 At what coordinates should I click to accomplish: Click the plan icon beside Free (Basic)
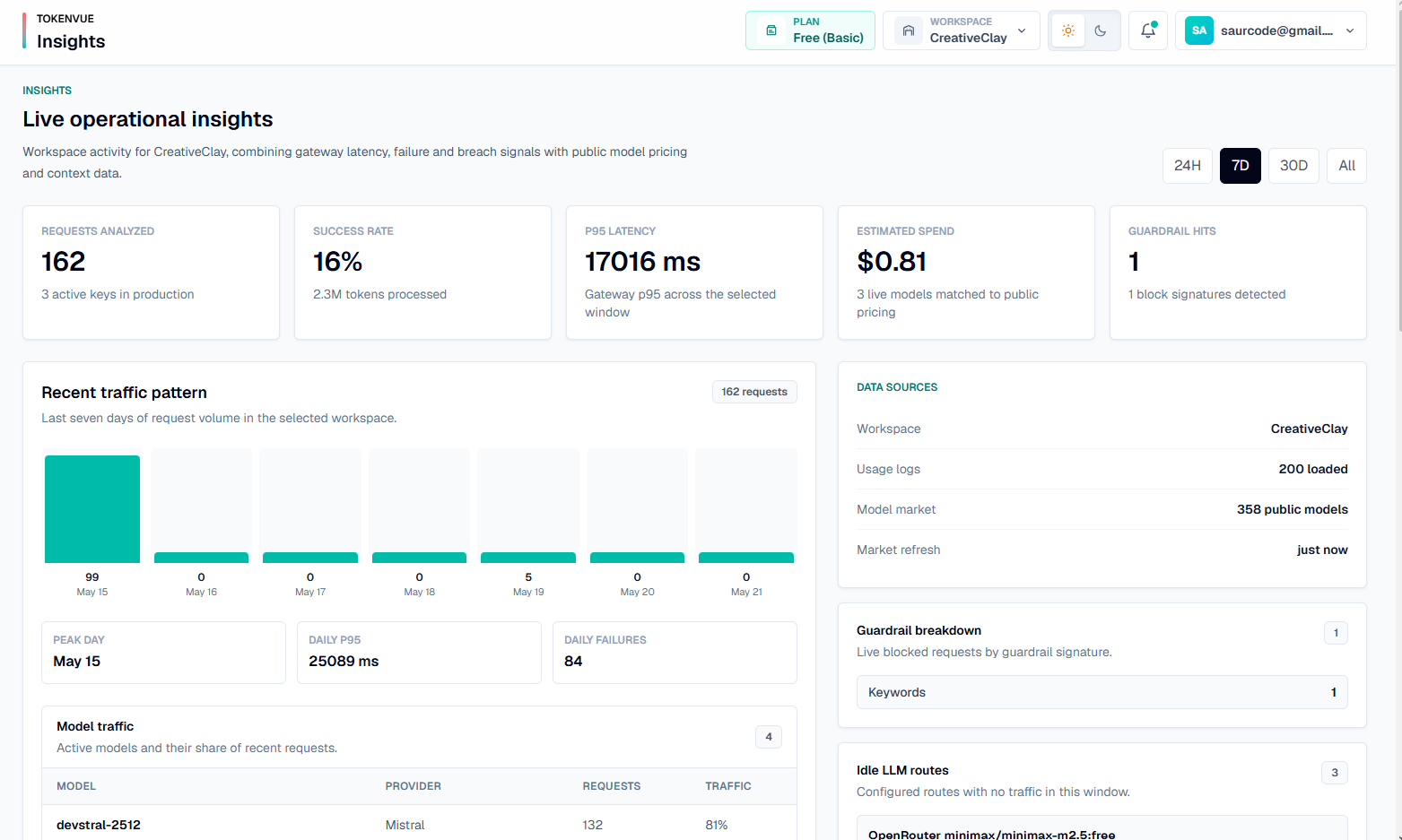click(x=771, y=30)
